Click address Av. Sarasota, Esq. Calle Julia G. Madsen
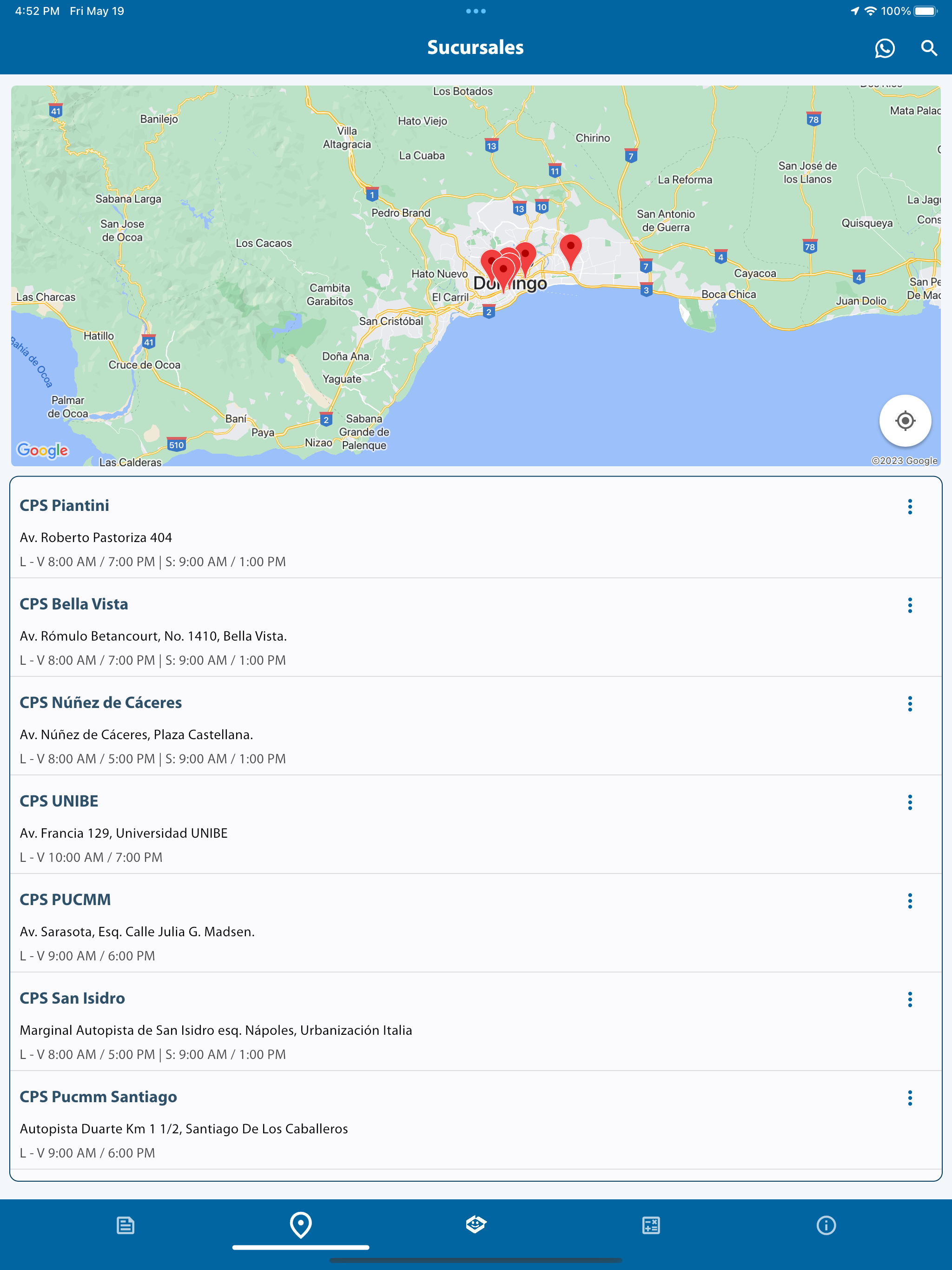This screenshot has height=1270, width=952. (x=137, y=932)
